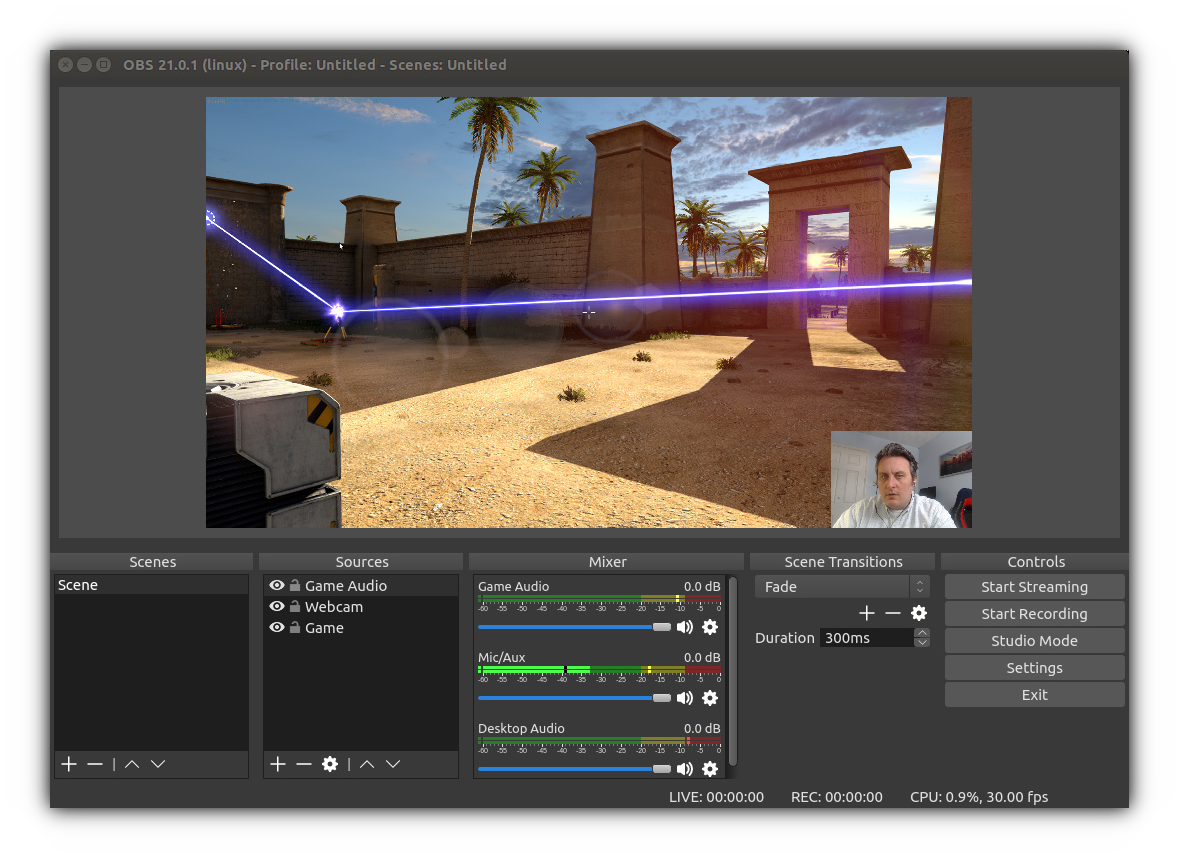The width and height of the screenshot is (1179, 858).
Task: Move source down with arrow icon
Action: tap(393, 764)
